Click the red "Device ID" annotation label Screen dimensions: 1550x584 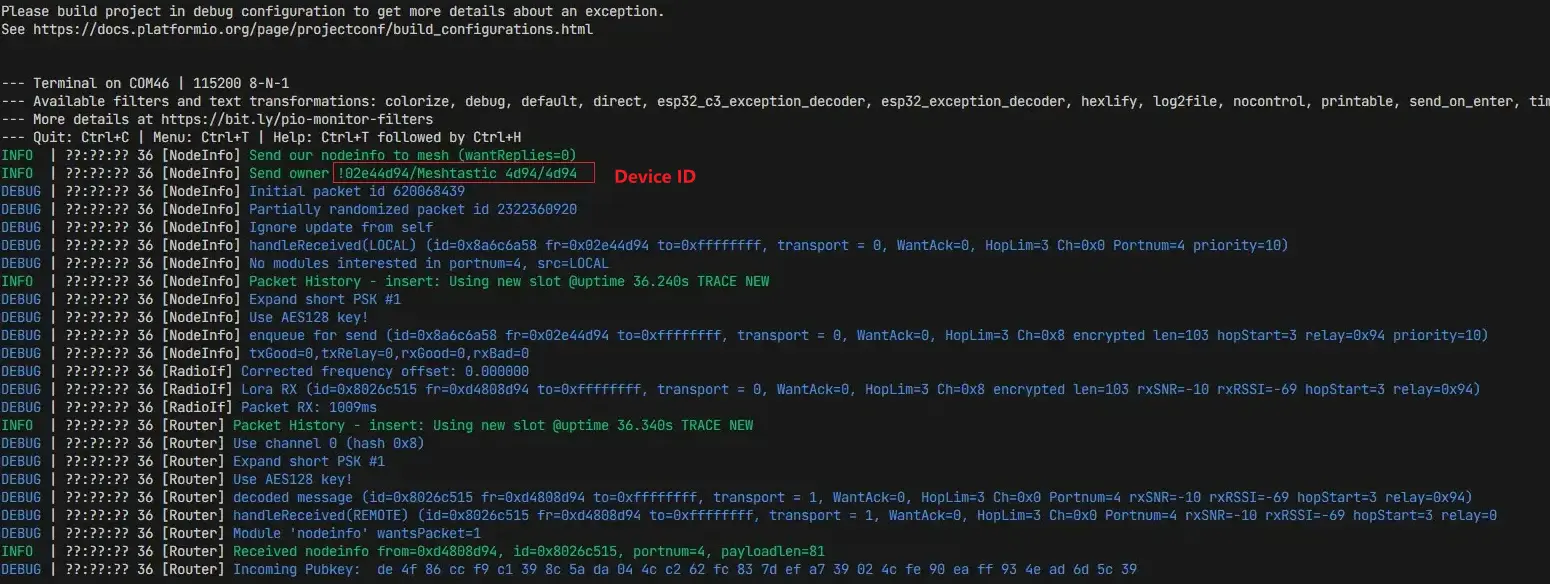pos(654,176)
